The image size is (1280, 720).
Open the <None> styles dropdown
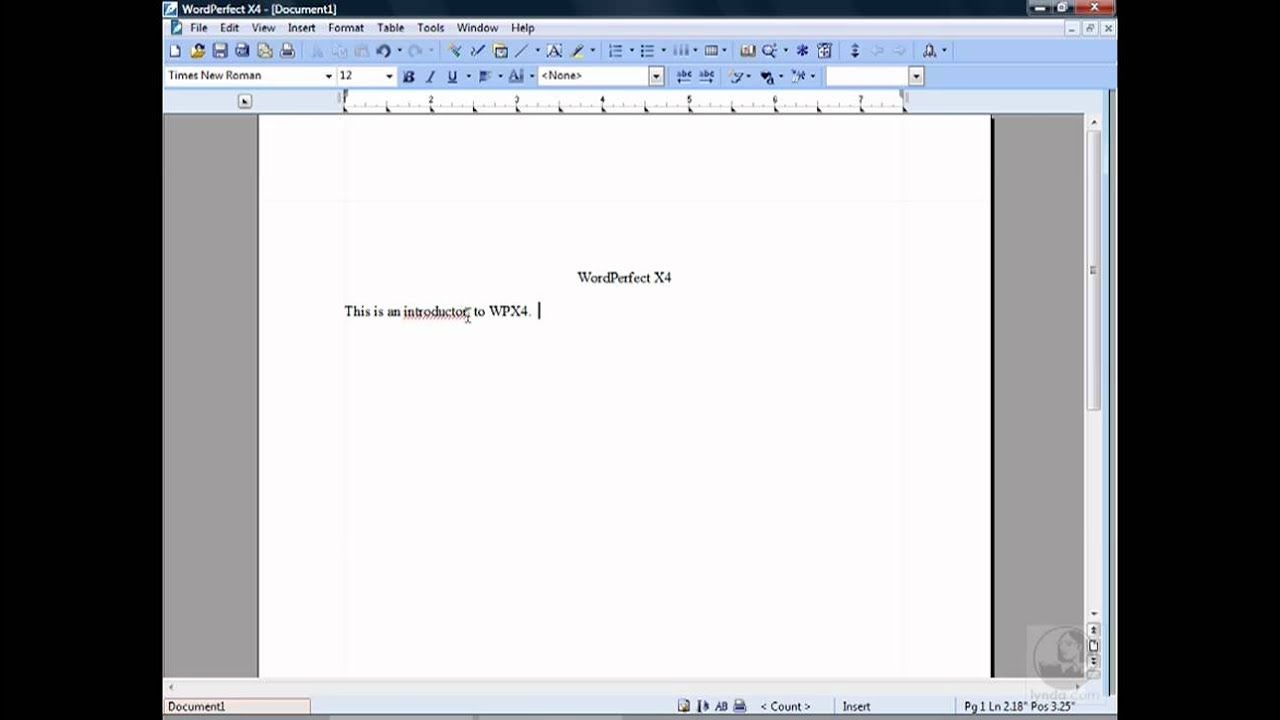(x=656, y=76)
